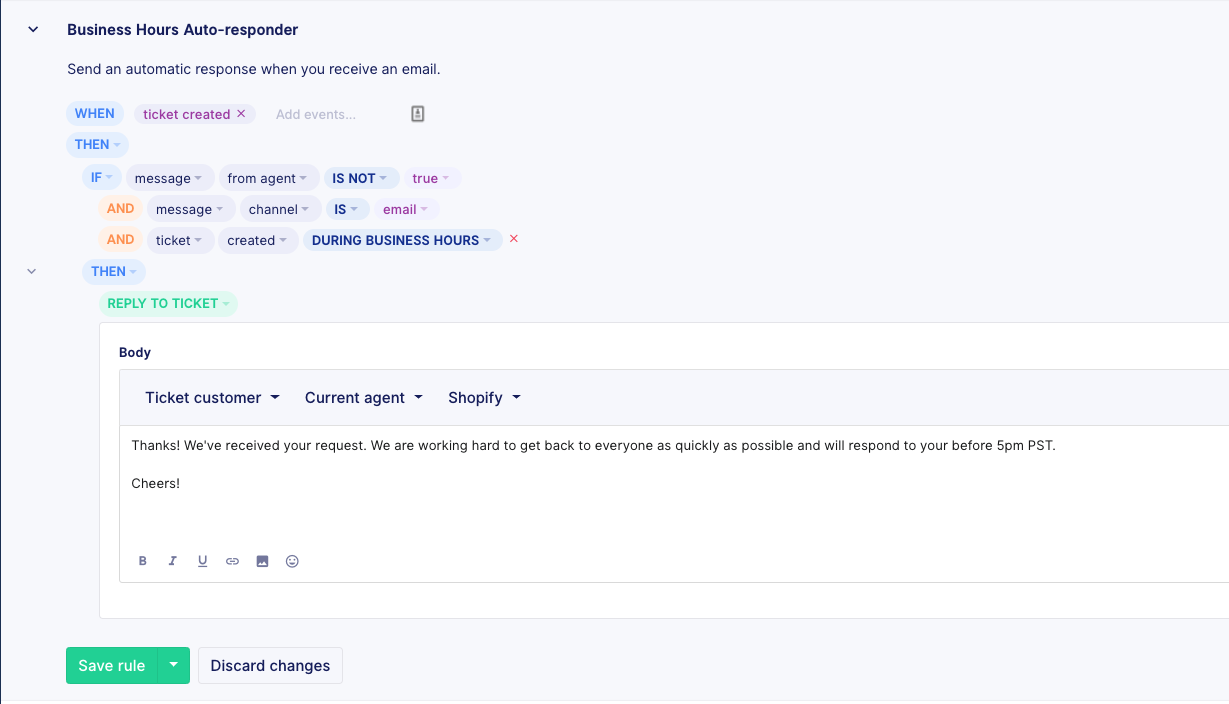Open the ticket object dropdown

tap(180, 240)
